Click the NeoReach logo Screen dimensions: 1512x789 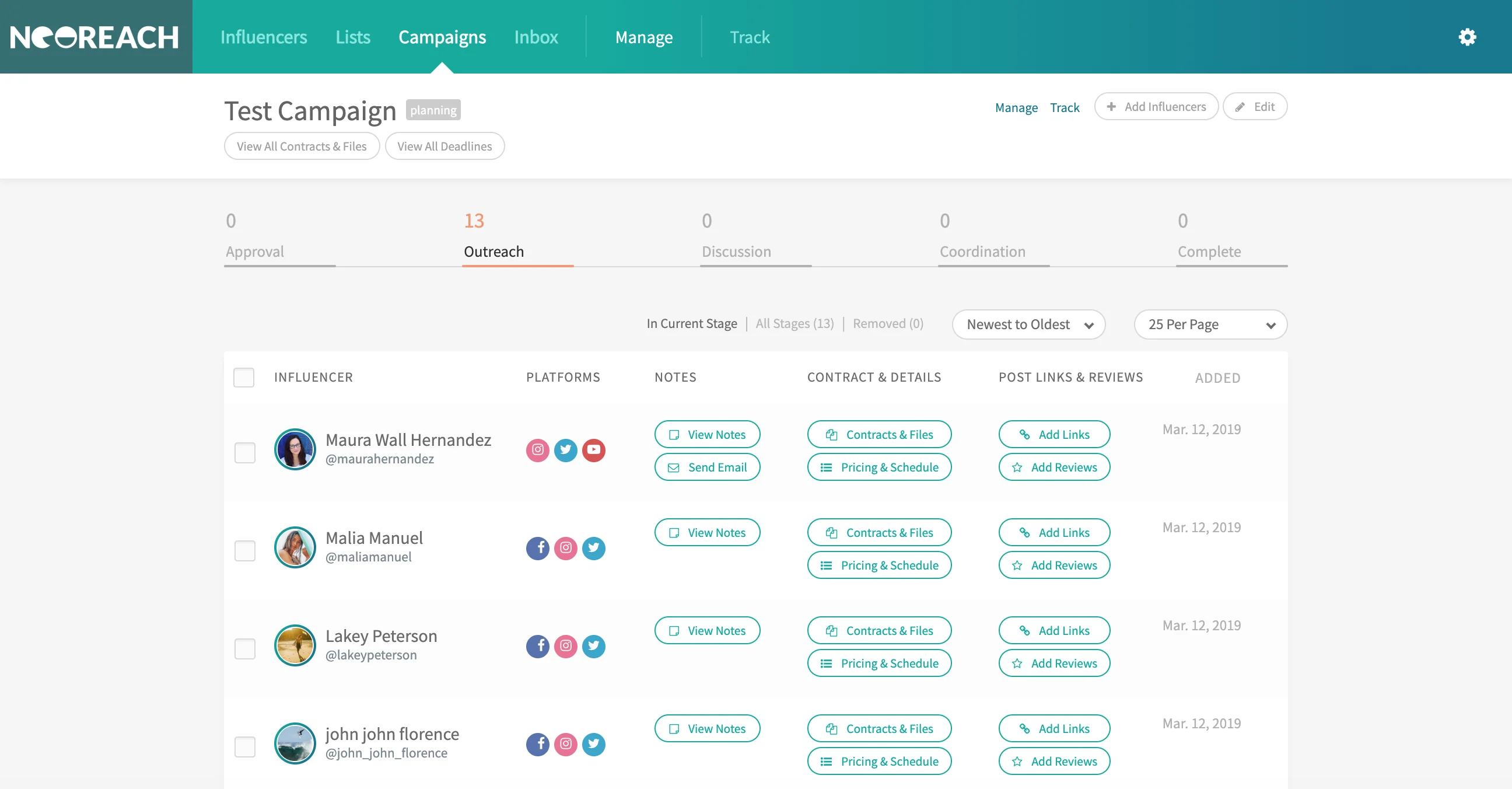[95, 37]
